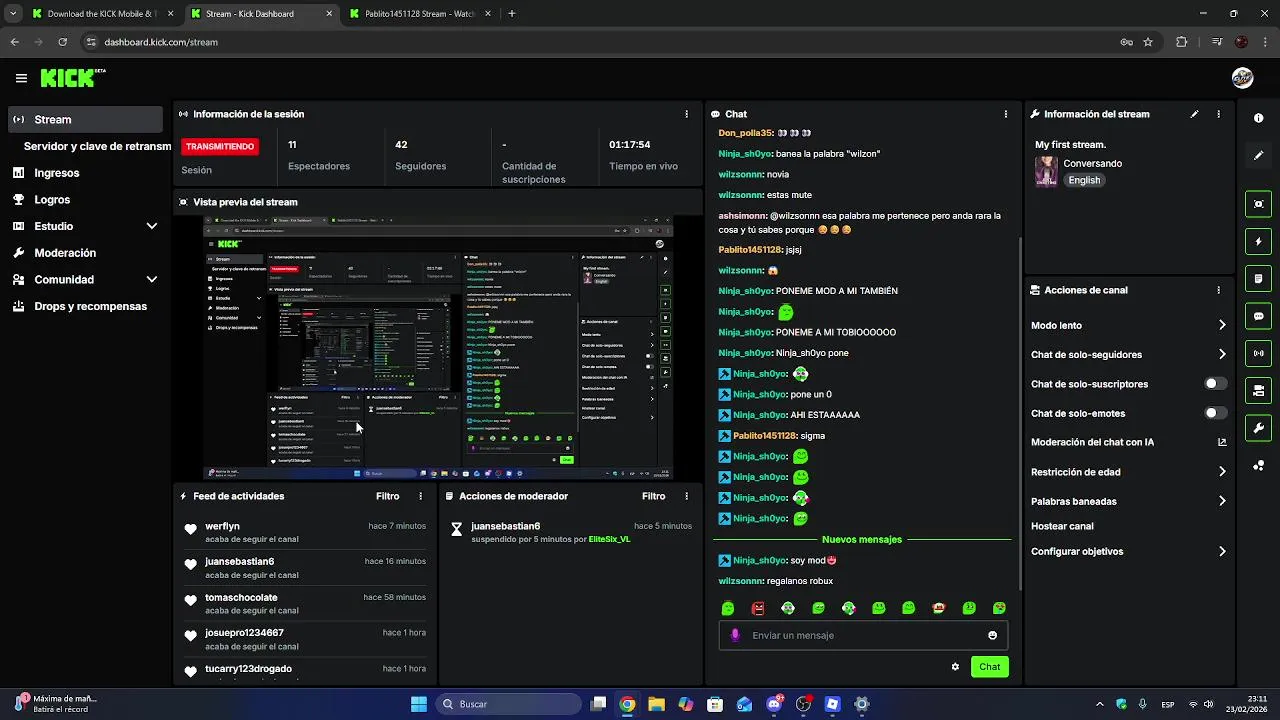This screenshot has height=720, width=1280.
Task: Click Conversando category in stream info
Action: coord(1092,163)
